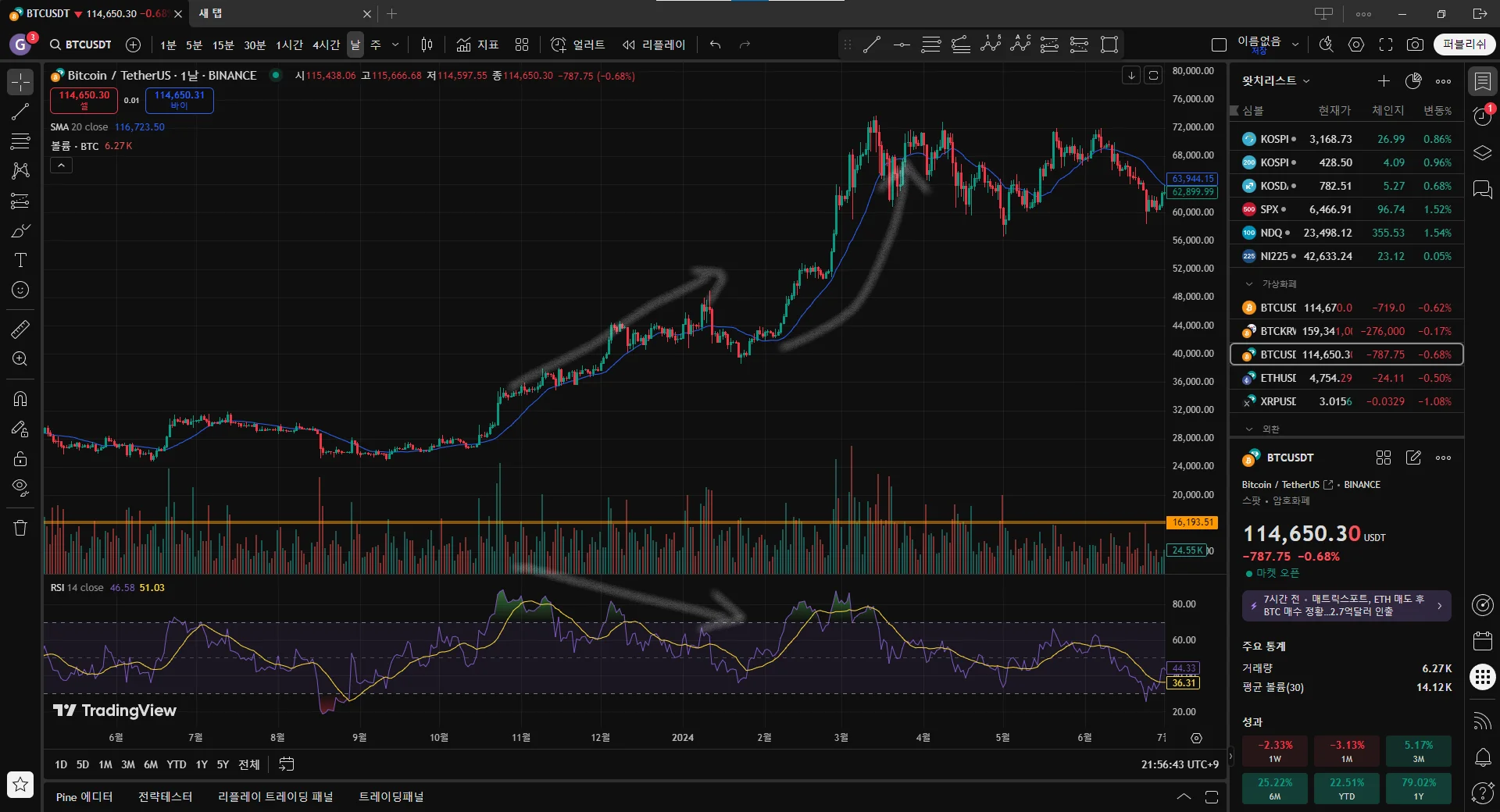Image resolution: width=1500 pixels, height=812 pixels.
Task: Open the layout selection square icon
Action: click(x=1219, y=45)
